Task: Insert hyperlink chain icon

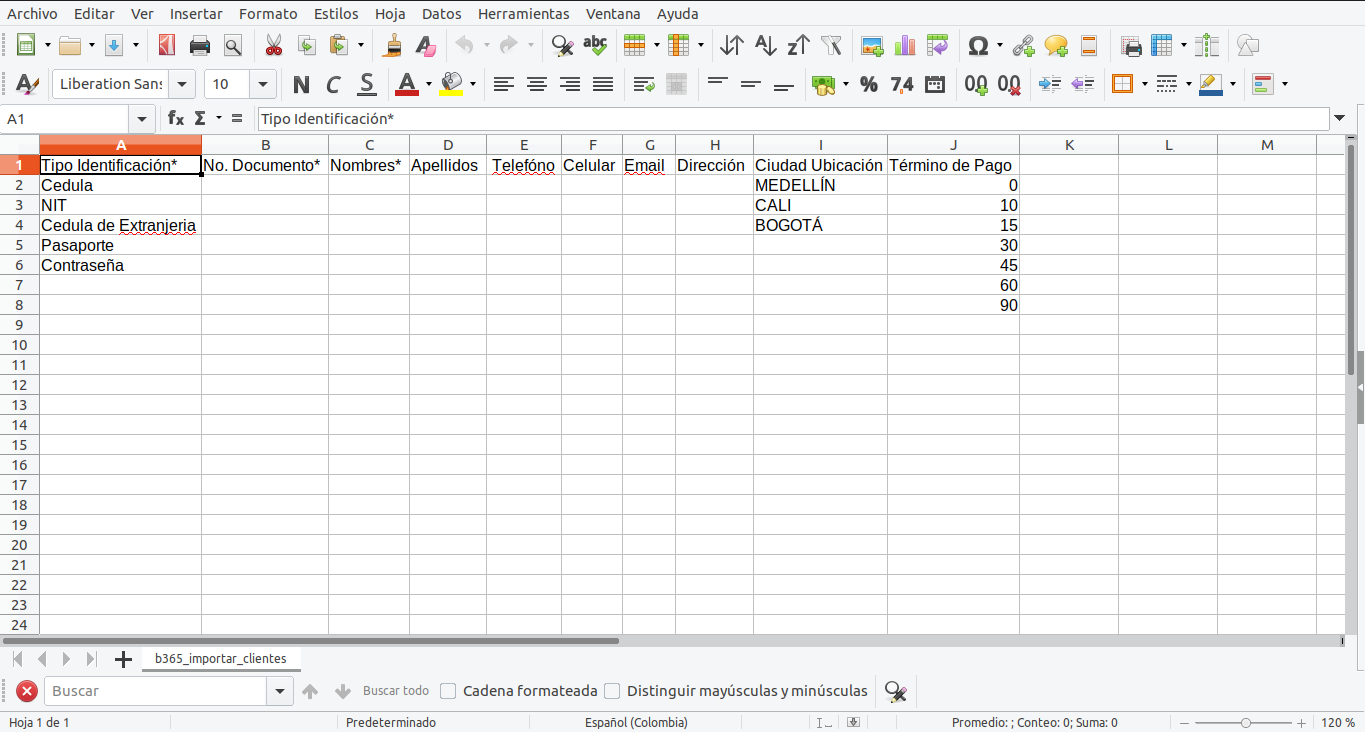Action: (1023, 45)
